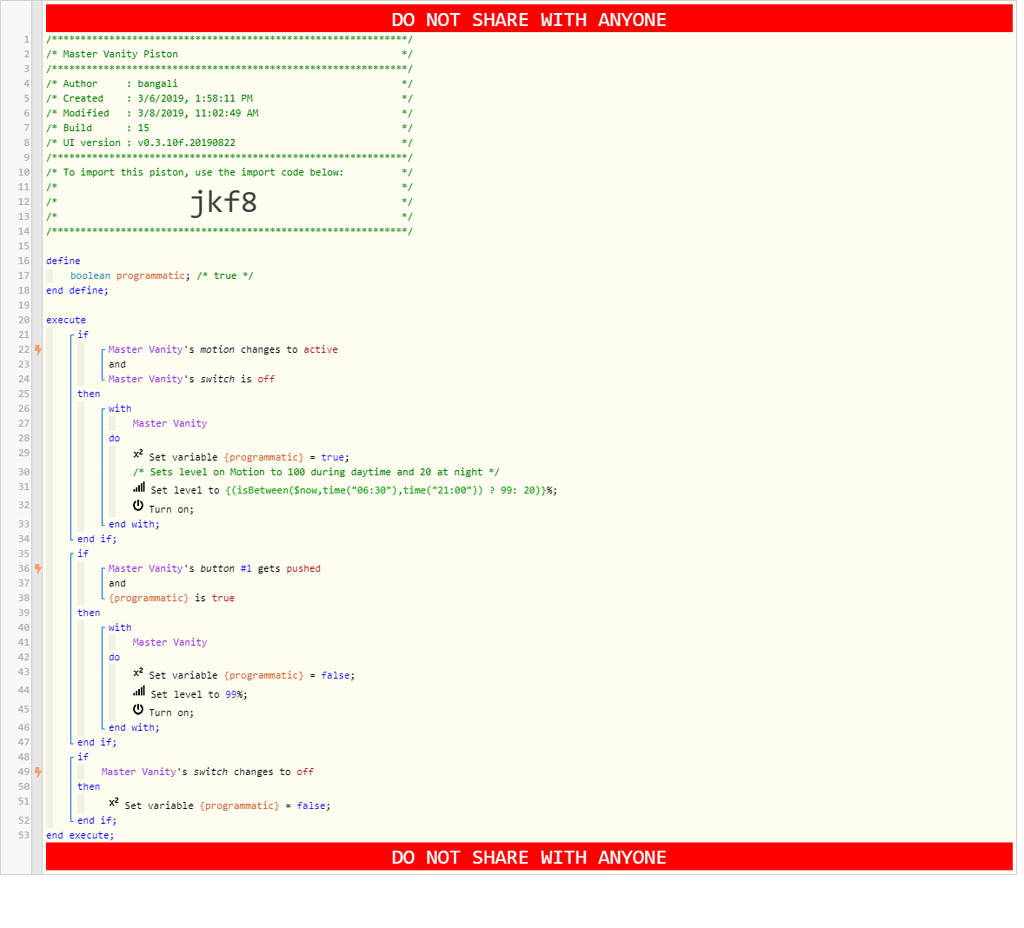Click the 'end execute;' statement
This screenshot has width=1024, height=928.
tap(80, 835)
